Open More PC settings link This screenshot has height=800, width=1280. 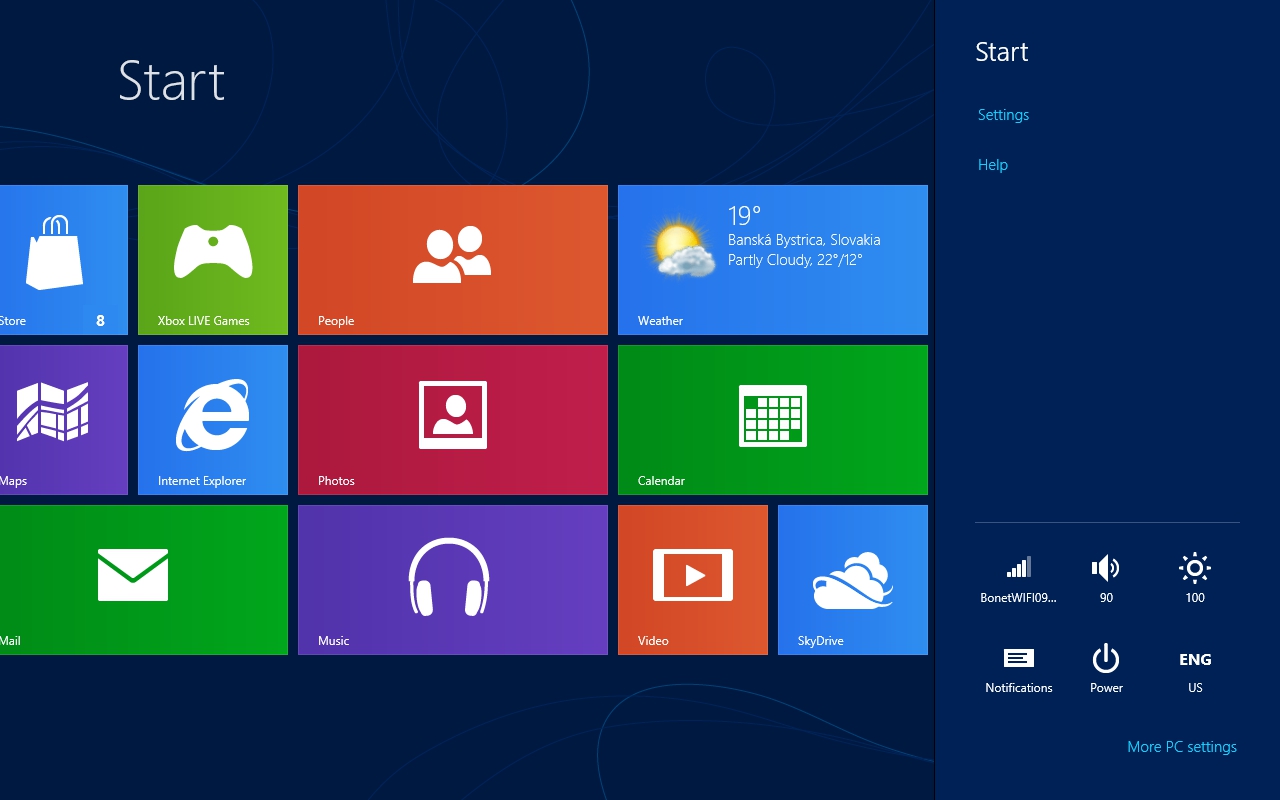click(1182, 747)
